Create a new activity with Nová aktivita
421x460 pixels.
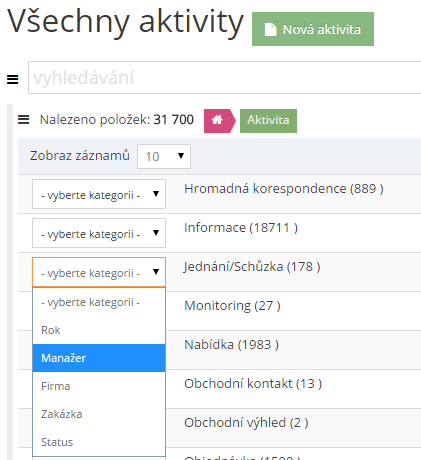pyautogui.click(x=313, y=29)
